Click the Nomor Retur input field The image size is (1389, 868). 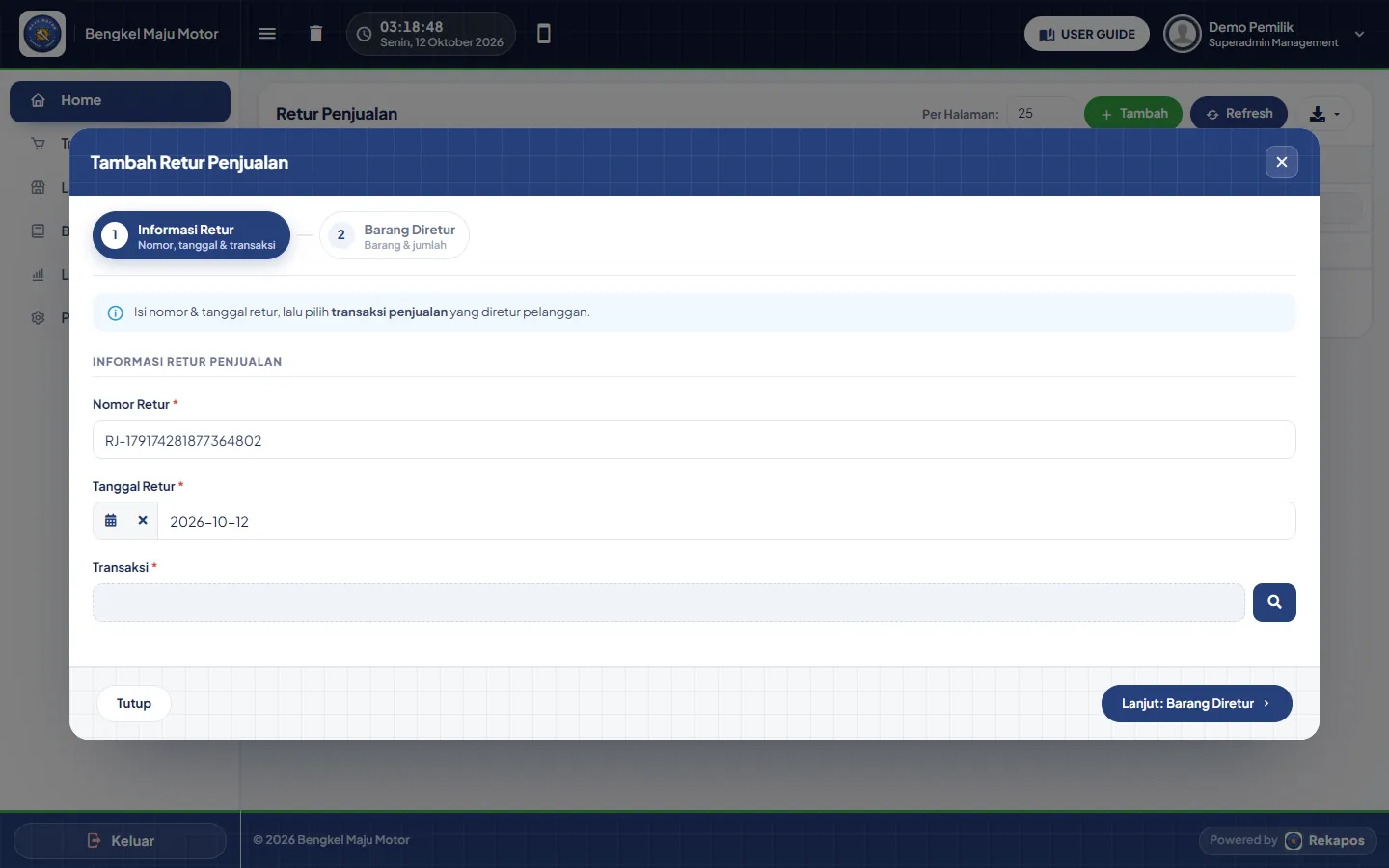pyautogui.click(x=694, y=440)
